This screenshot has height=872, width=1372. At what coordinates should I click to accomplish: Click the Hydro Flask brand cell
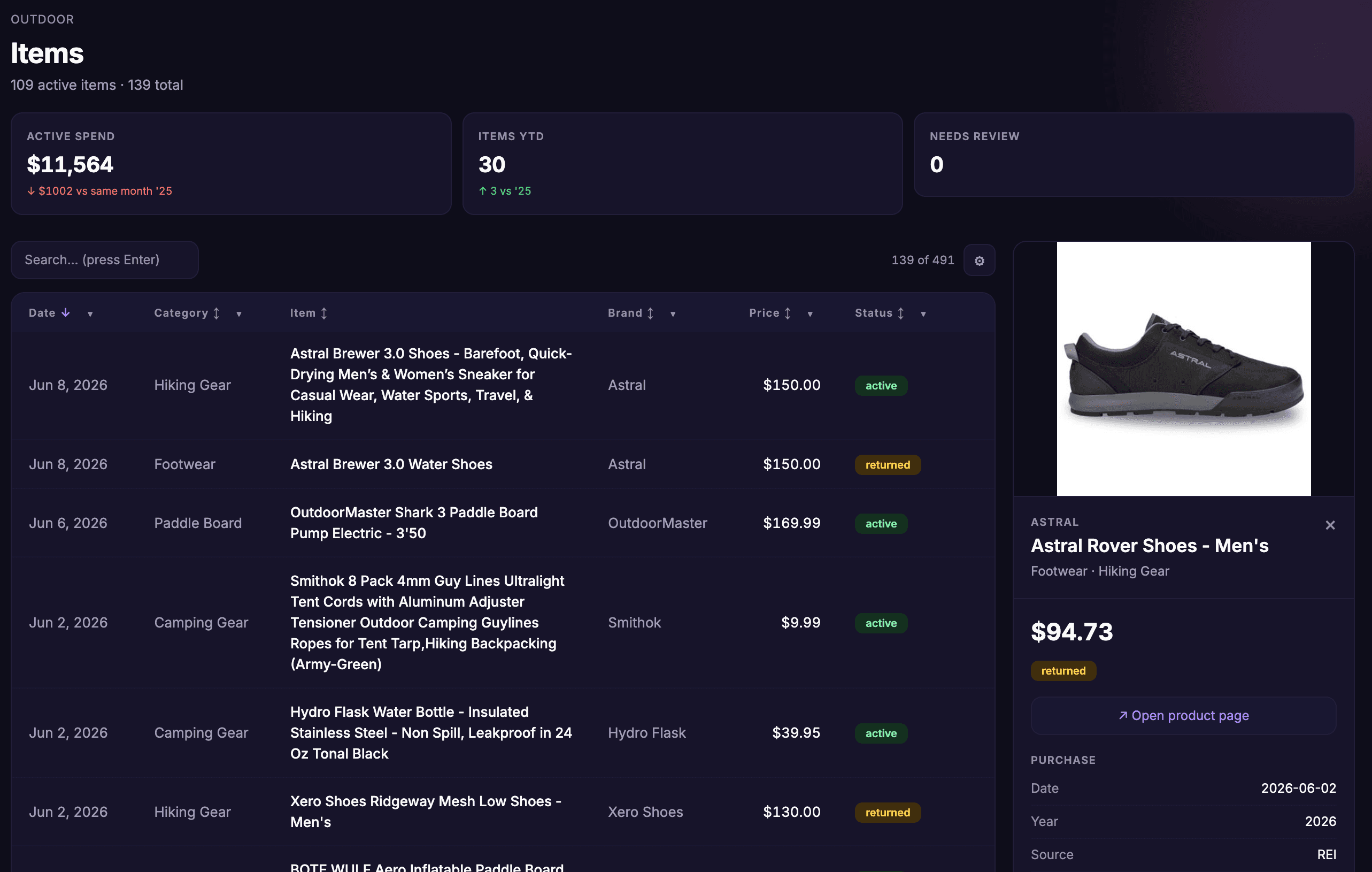[x=646, y=733]
